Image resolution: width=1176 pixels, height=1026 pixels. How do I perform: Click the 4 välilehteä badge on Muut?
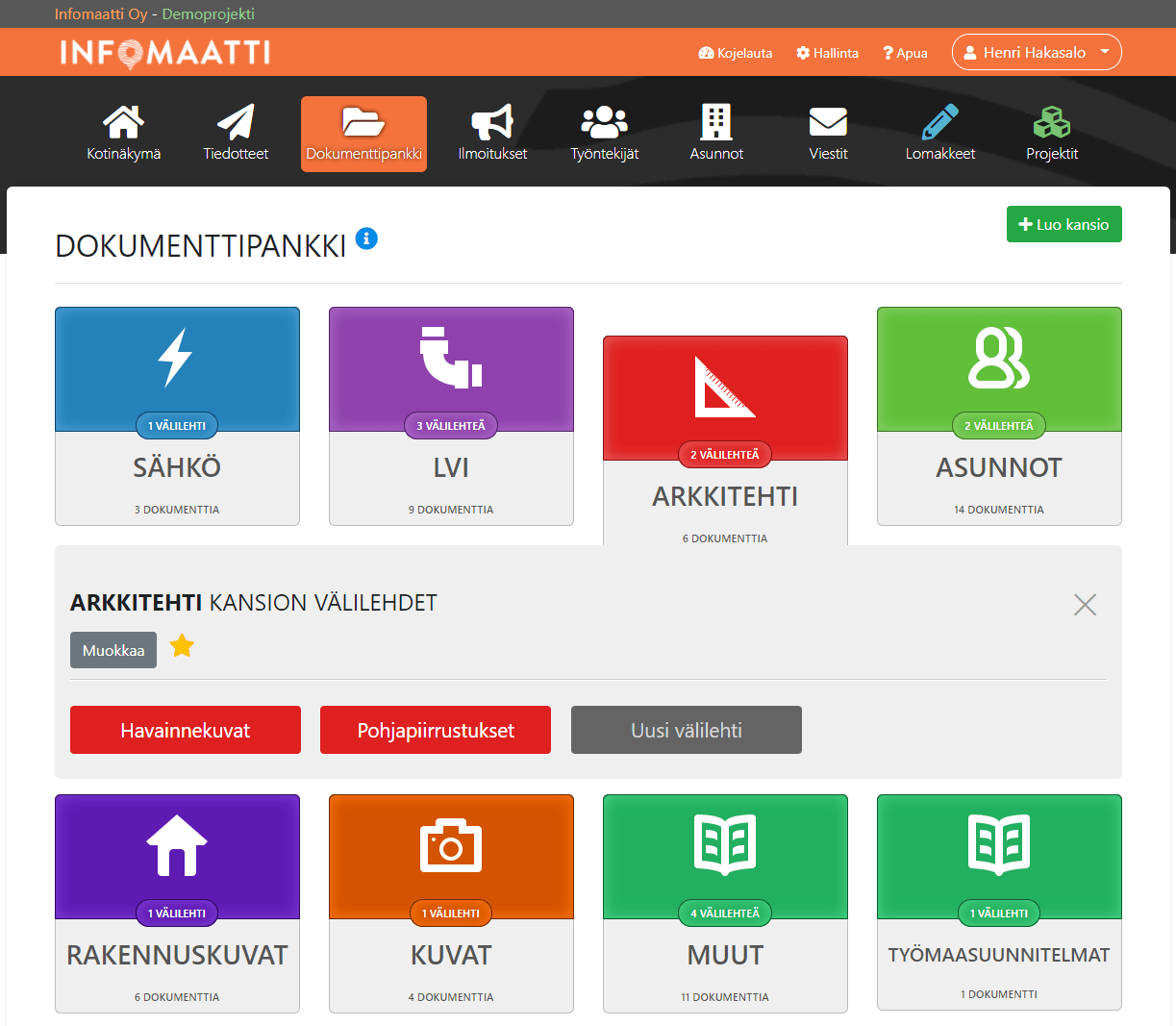(x=725, y=913)
